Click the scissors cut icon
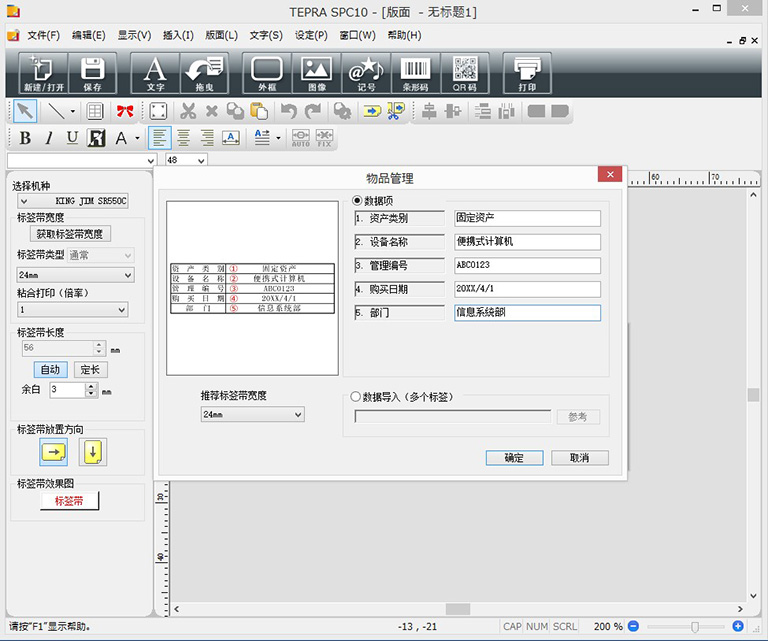Screen dimensions: 768x641 (188, 111)
